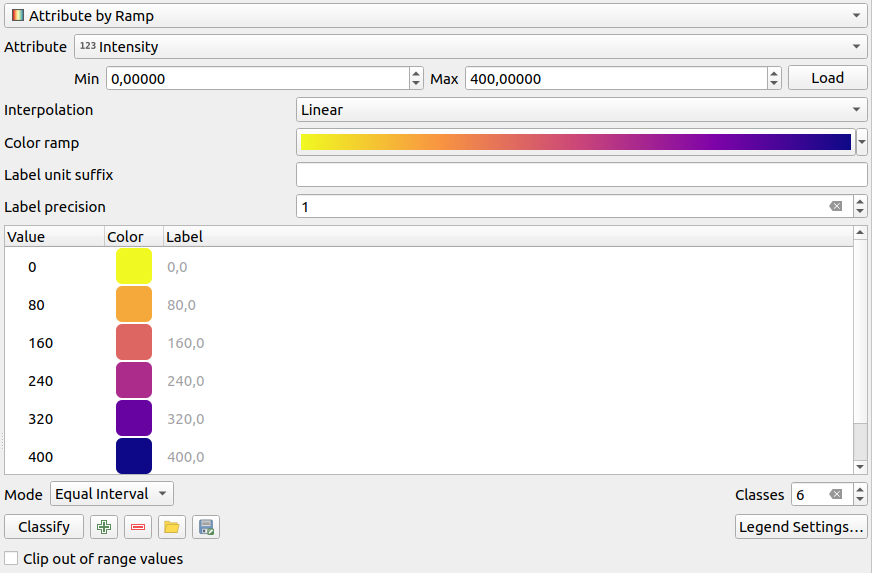Open the Equal Interval mode dropdown
This screenshot has height=573, width=881.
[x=111, y=494]
